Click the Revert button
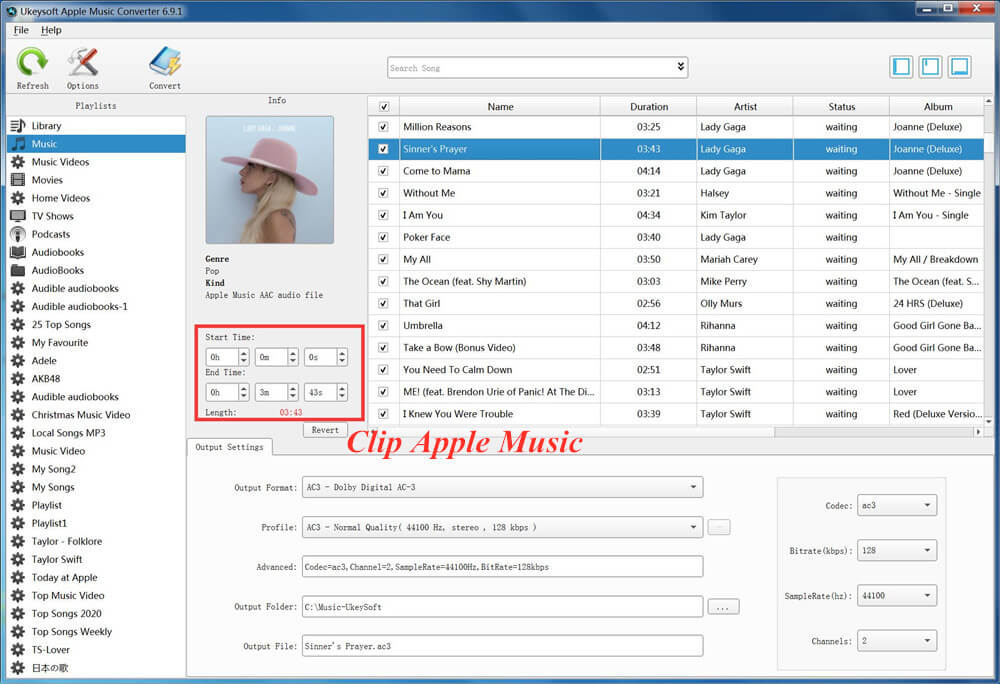Image resolution: width=1000 pixels, height=684 pixels. (x=325, y=430)
